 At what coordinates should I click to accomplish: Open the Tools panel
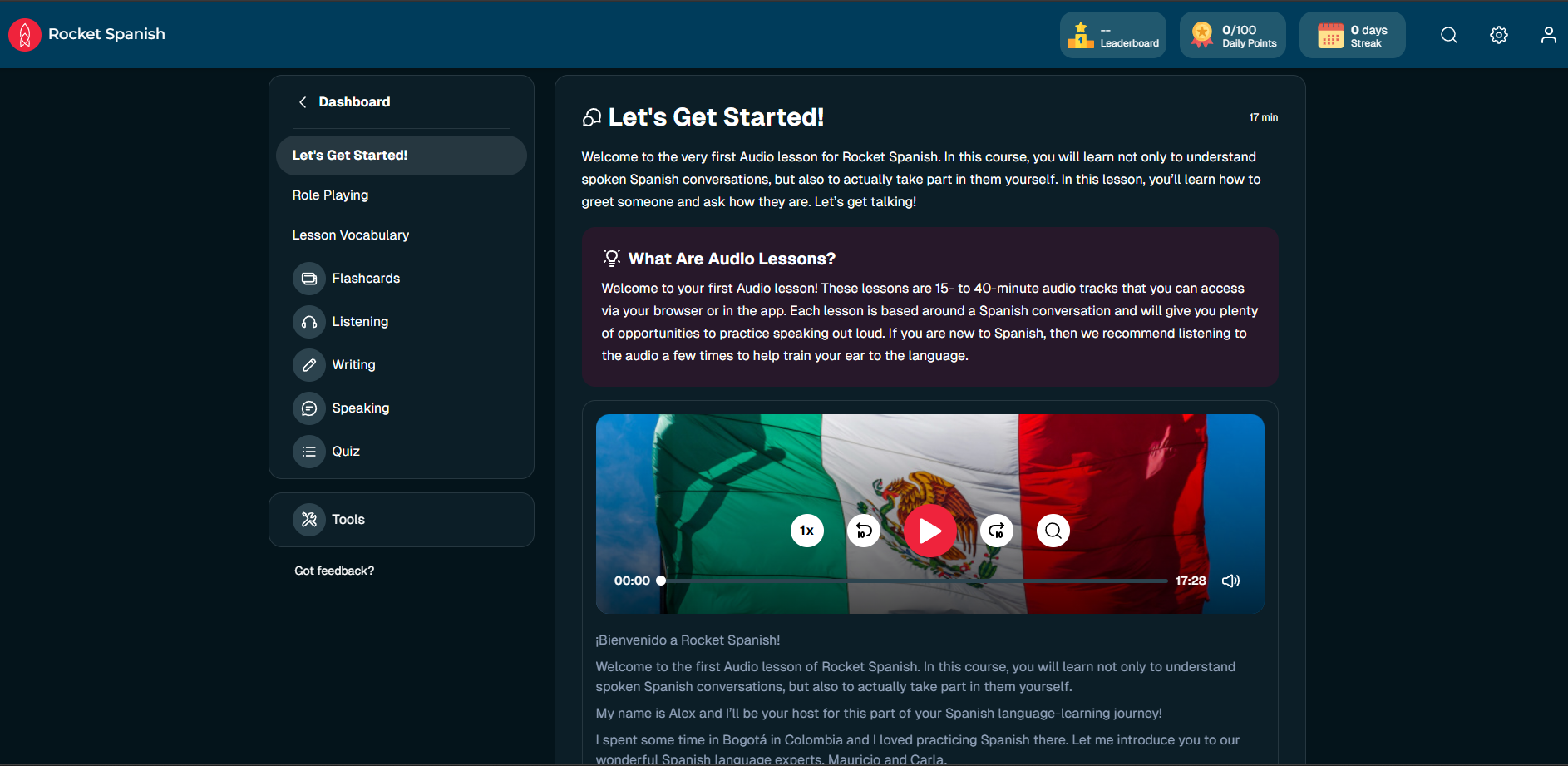click(402, 520)
